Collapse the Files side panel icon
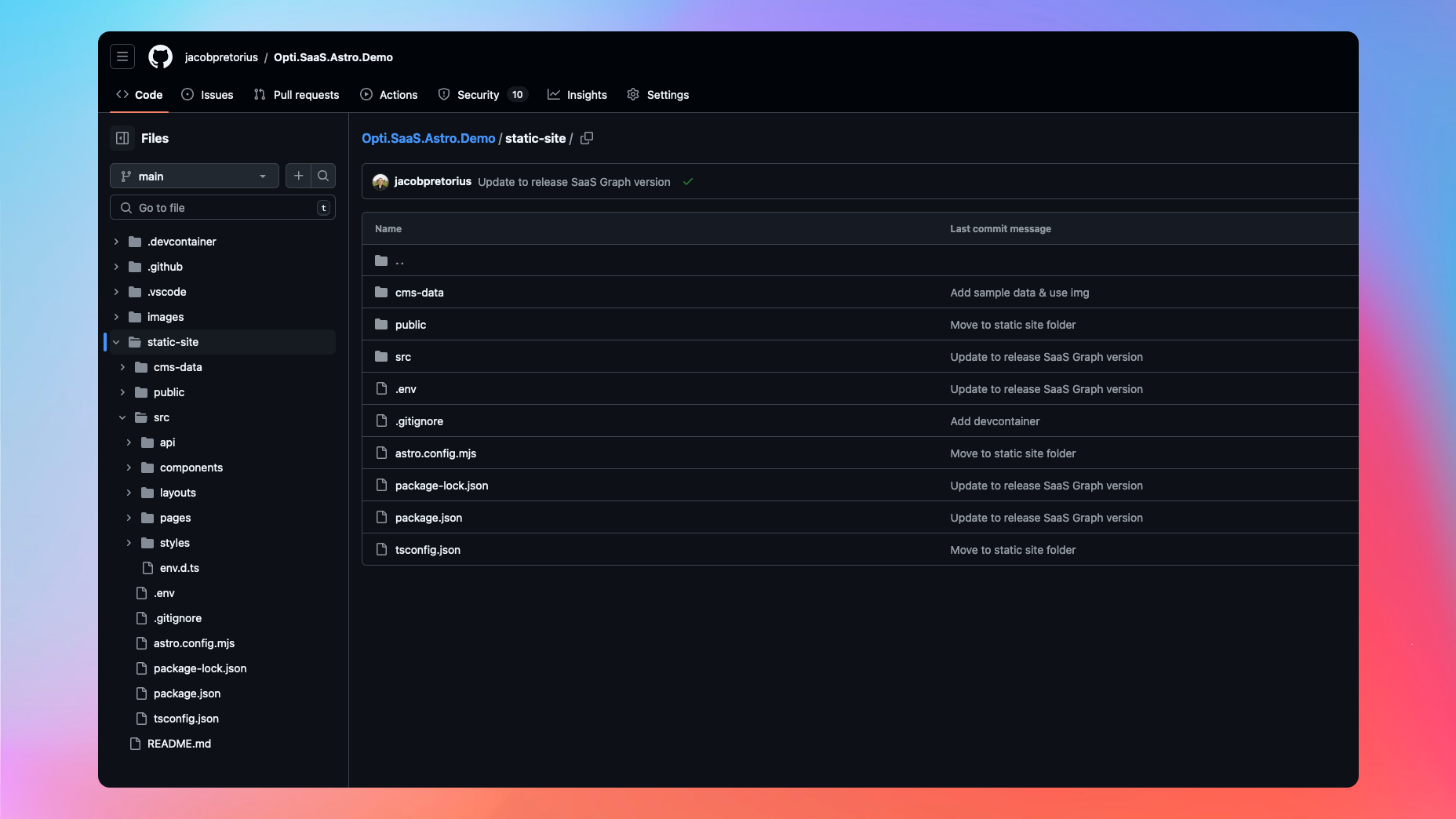This screenshot has height=819, width=1456. coord(122,138)
